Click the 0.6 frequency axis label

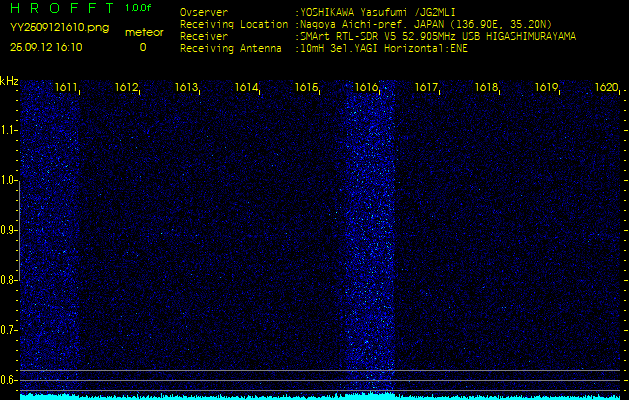point(8,380)
